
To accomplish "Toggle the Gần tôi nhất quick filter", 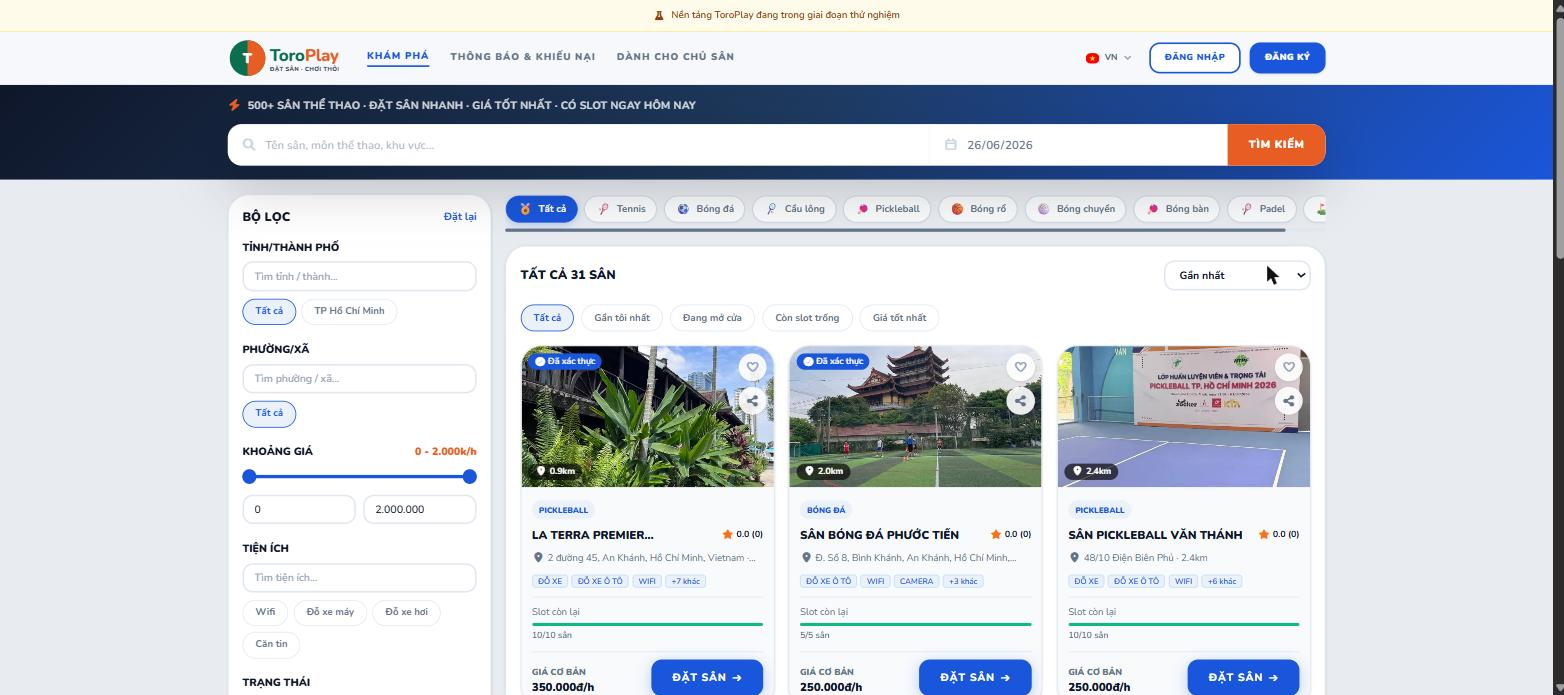I will 622,318.
